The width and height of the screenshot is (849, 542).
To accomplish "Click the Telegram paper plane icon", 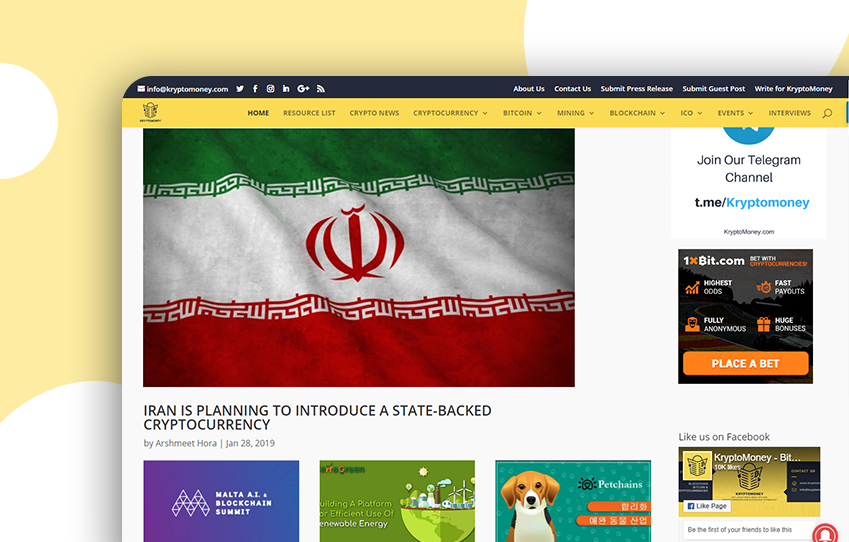I will 749,133.
